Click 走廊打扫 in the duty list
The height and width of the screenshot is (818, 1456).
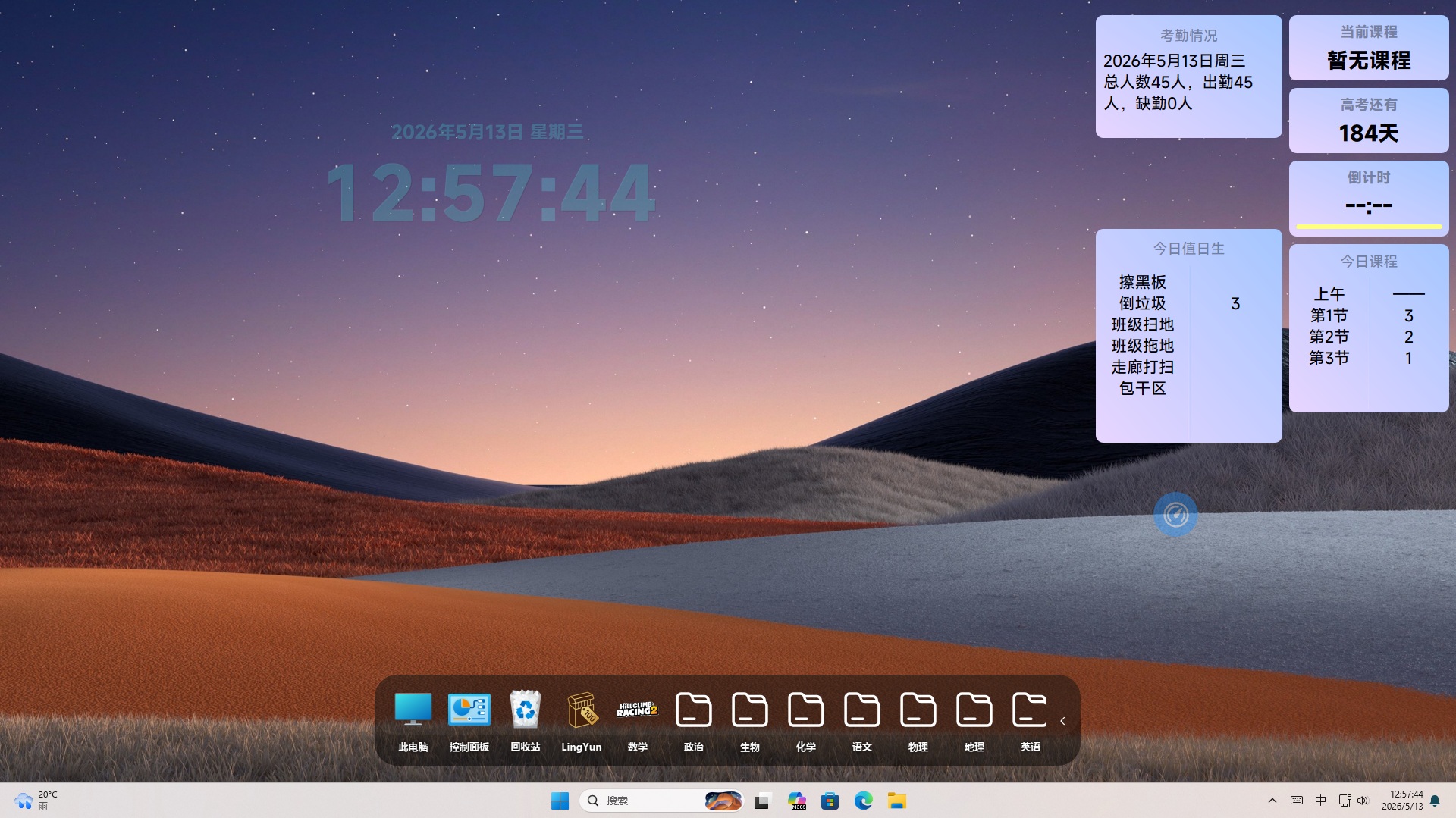[x=1142, y=367]
